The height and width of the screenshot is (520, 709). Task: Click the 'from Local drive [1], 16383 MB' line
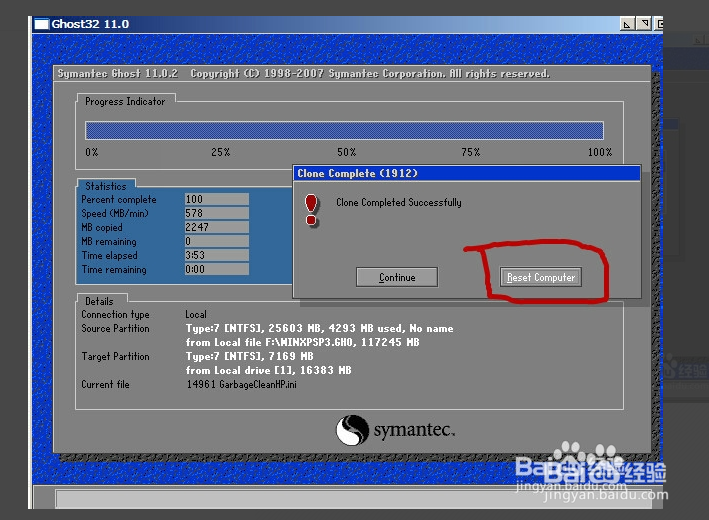pyautogui.click(x=268, y=370)
